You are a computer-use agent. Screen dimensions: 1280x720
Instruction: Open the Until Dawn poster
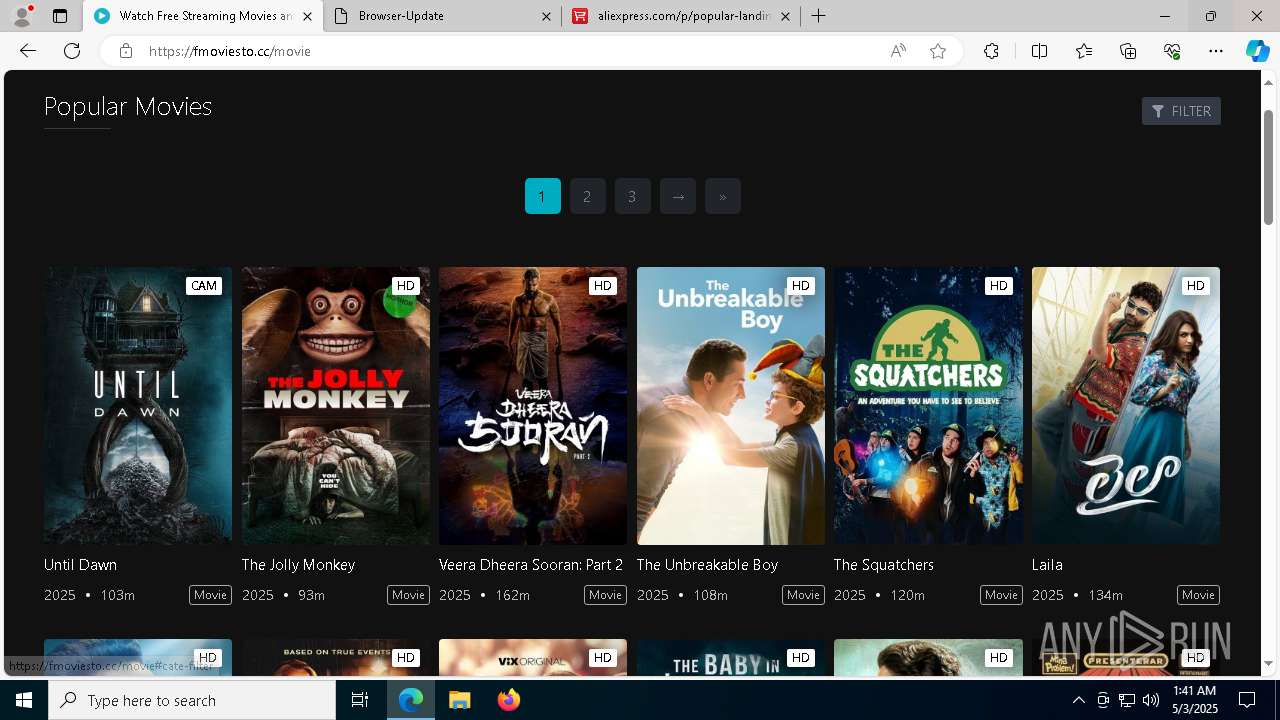[138, 405]
